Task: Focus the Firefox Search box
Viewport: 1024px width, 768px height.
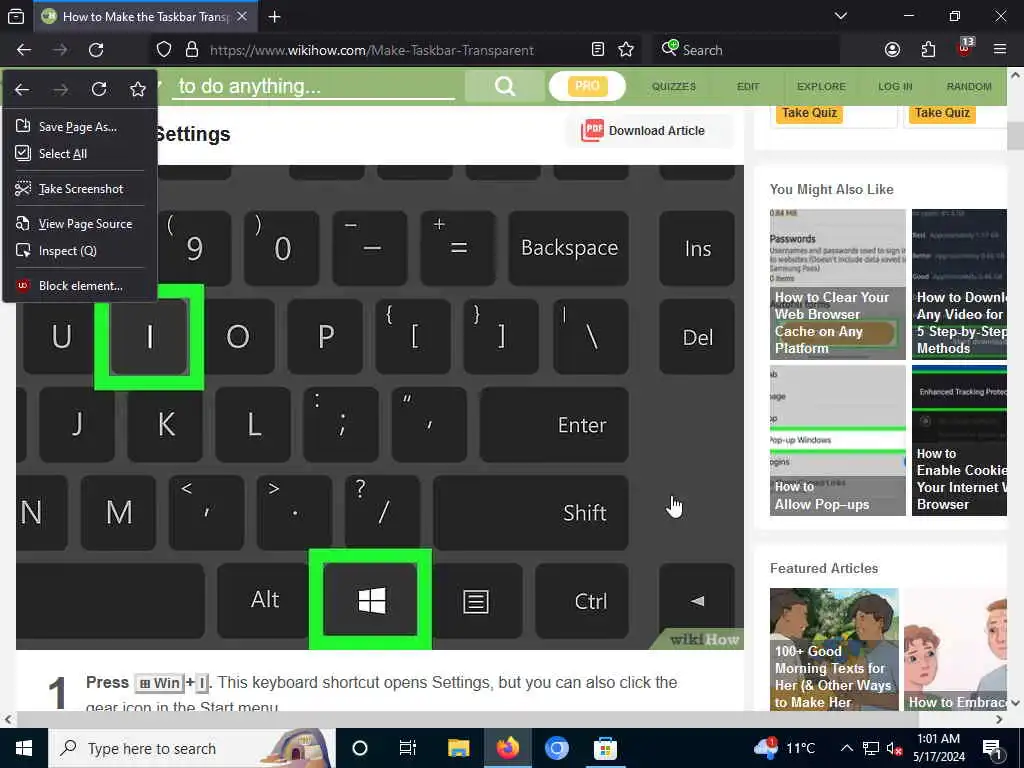Action: tap(746, 50)
